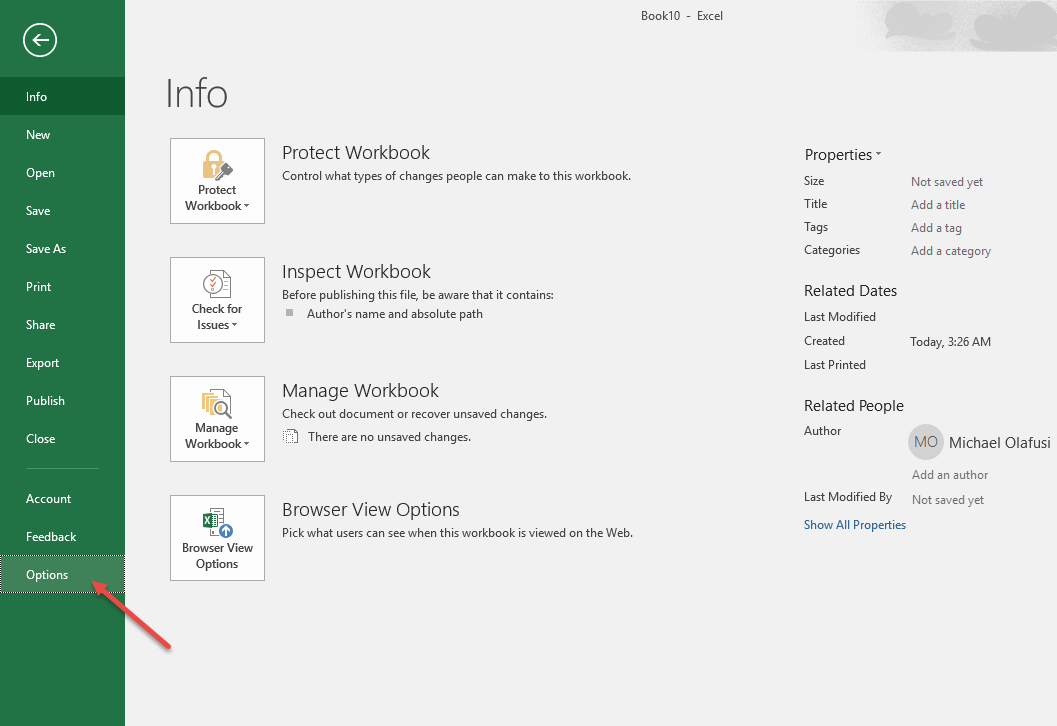Click the Size 'Not saved yet' value
Viewport: 1057px width, 726px height.
tap(946, 181)
